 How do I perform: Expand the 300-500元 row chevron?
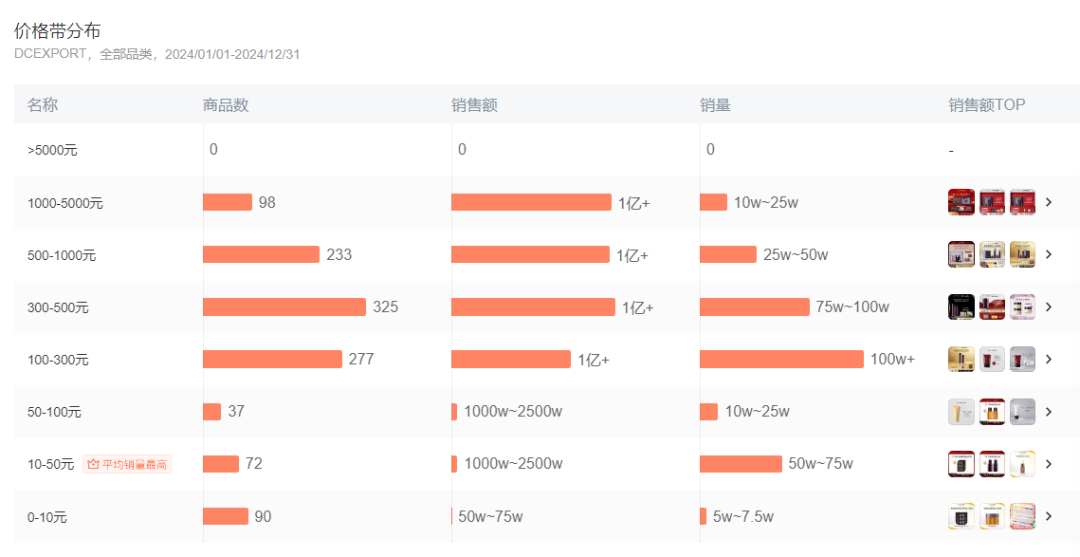coord(1049,307)
